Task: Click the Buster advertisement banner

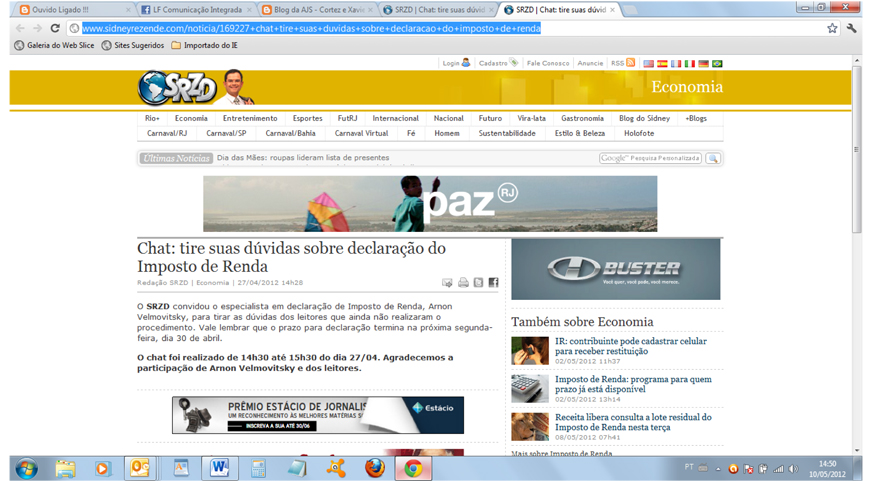Action: 616,270
